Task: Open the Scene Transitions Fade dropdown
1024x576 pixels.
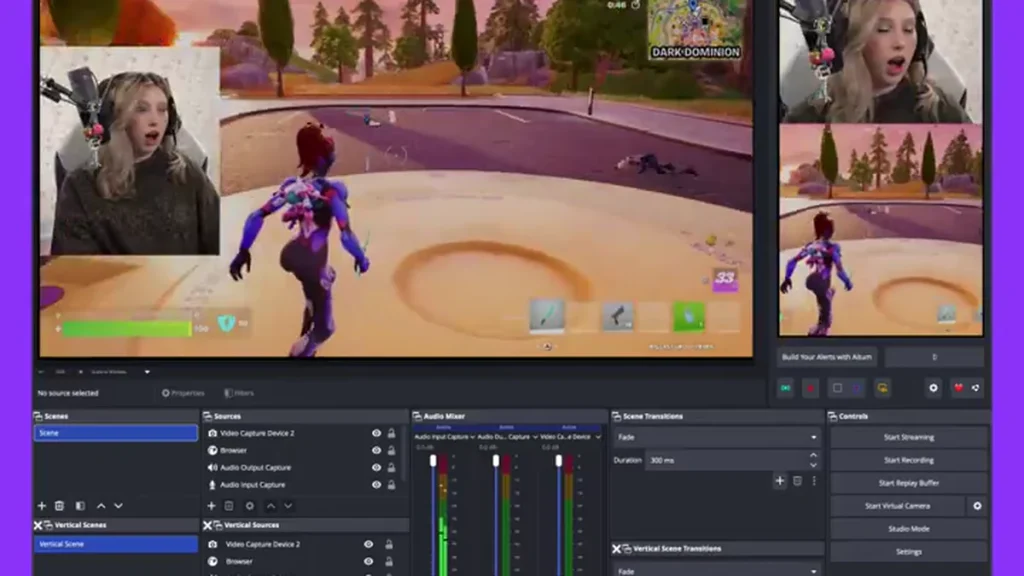Action: 716,438
